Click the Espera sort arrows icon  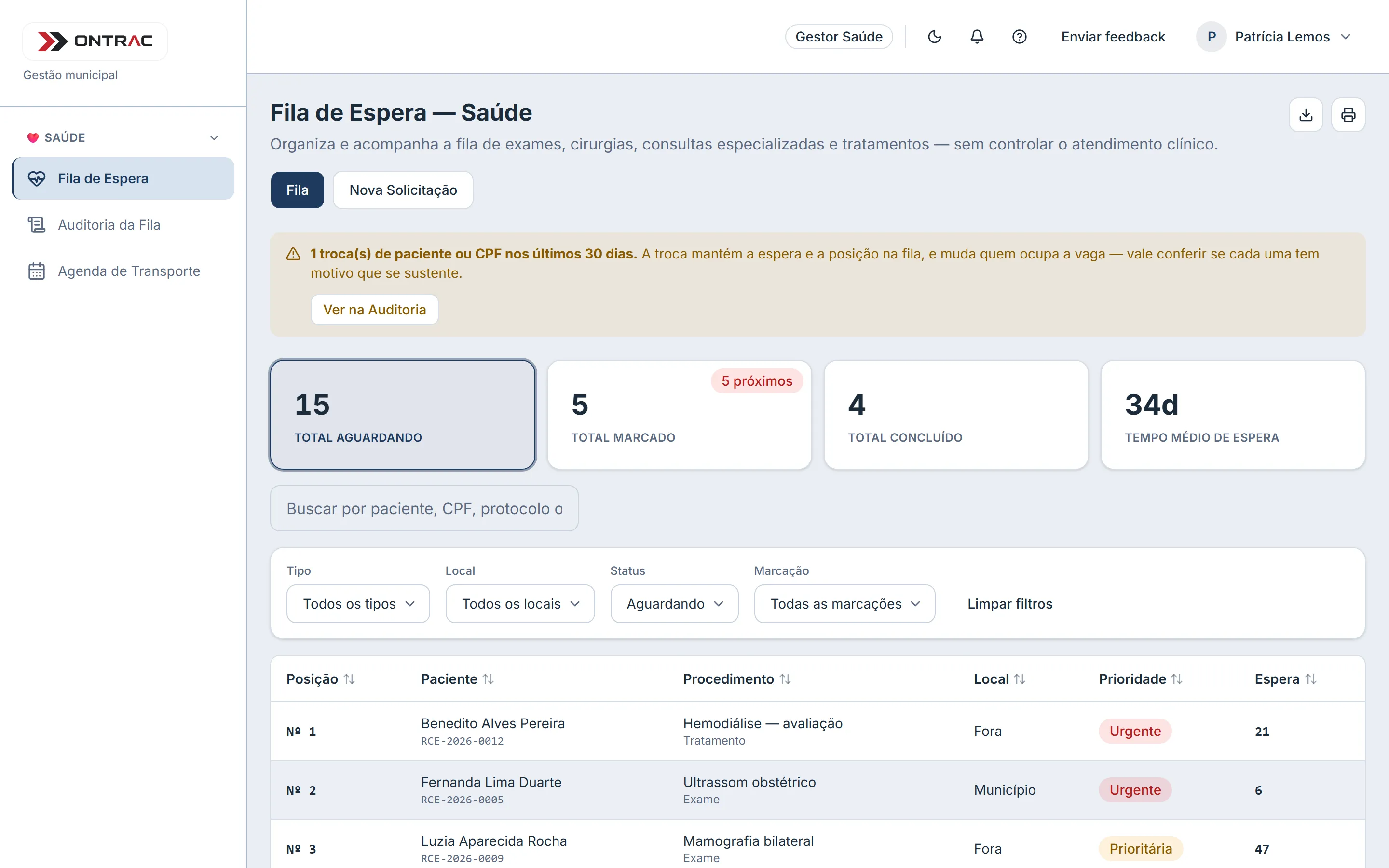click(1311, 679)
